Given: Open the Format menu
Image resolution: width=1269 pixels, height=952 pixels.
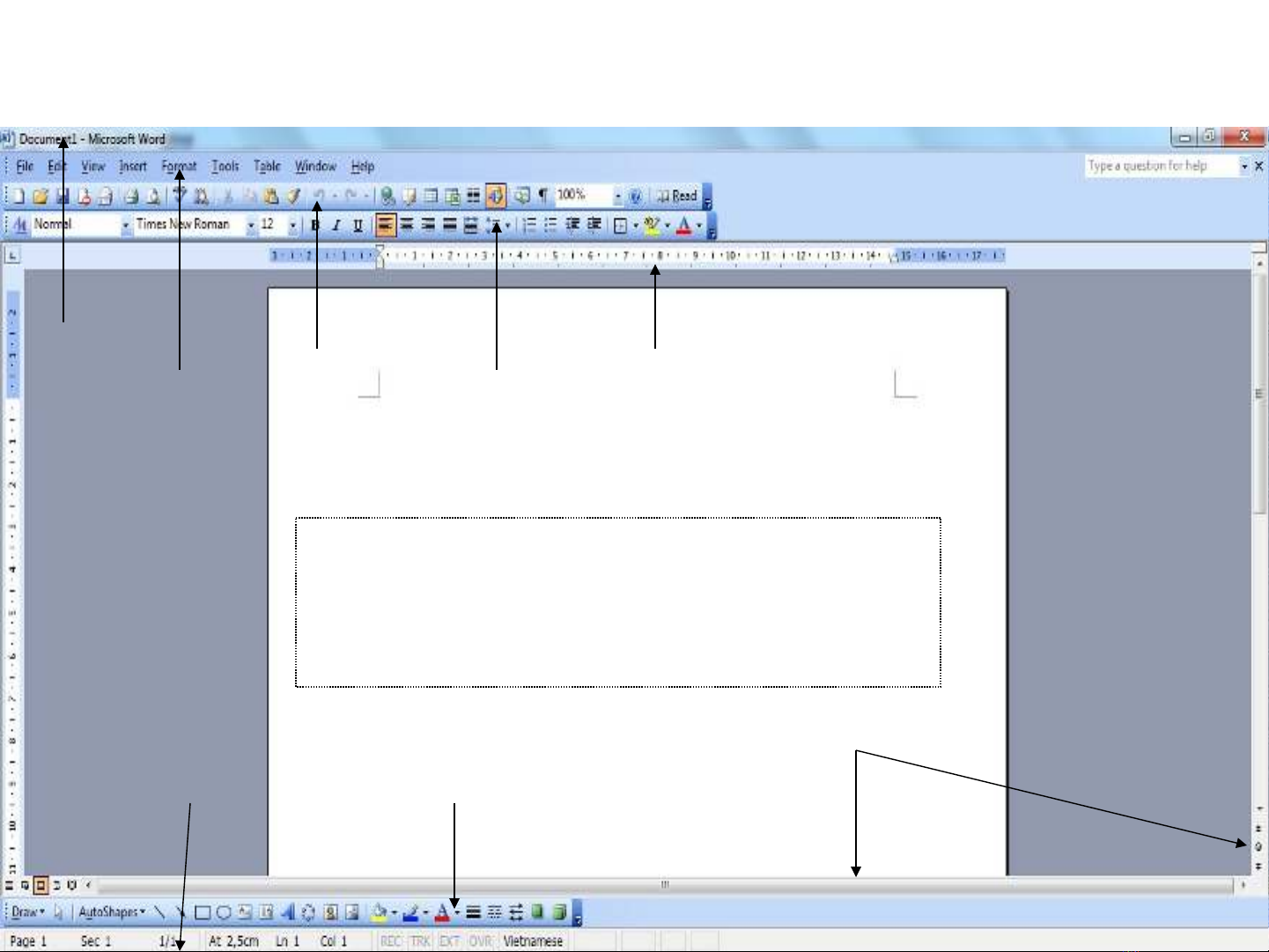Looking at the screenshot, I should [179, 166].
